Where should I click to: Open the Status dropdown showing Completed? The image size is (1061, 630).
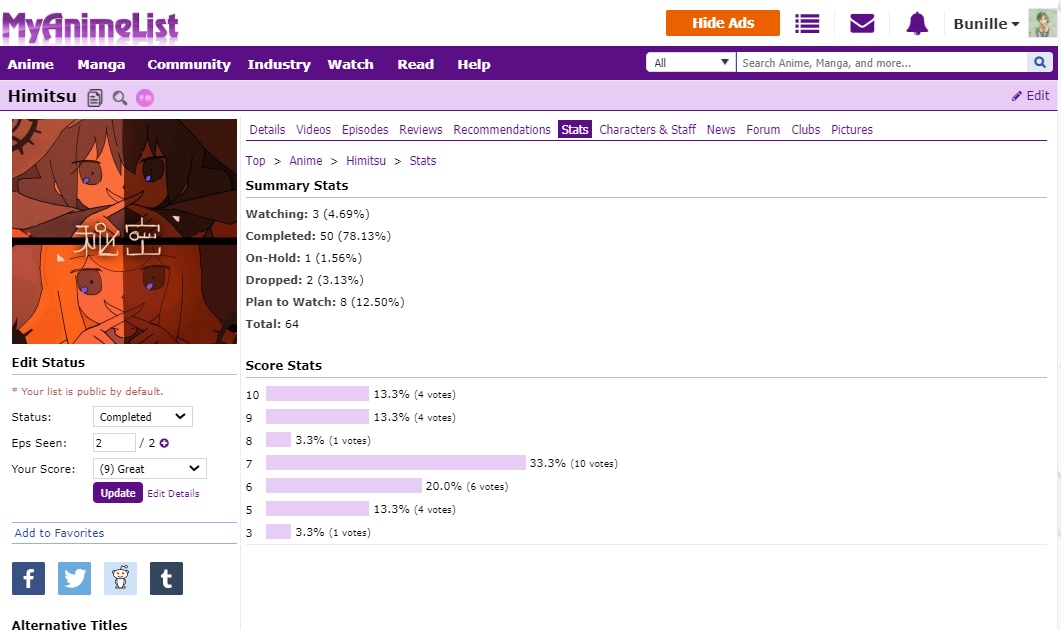coord(142,417)
